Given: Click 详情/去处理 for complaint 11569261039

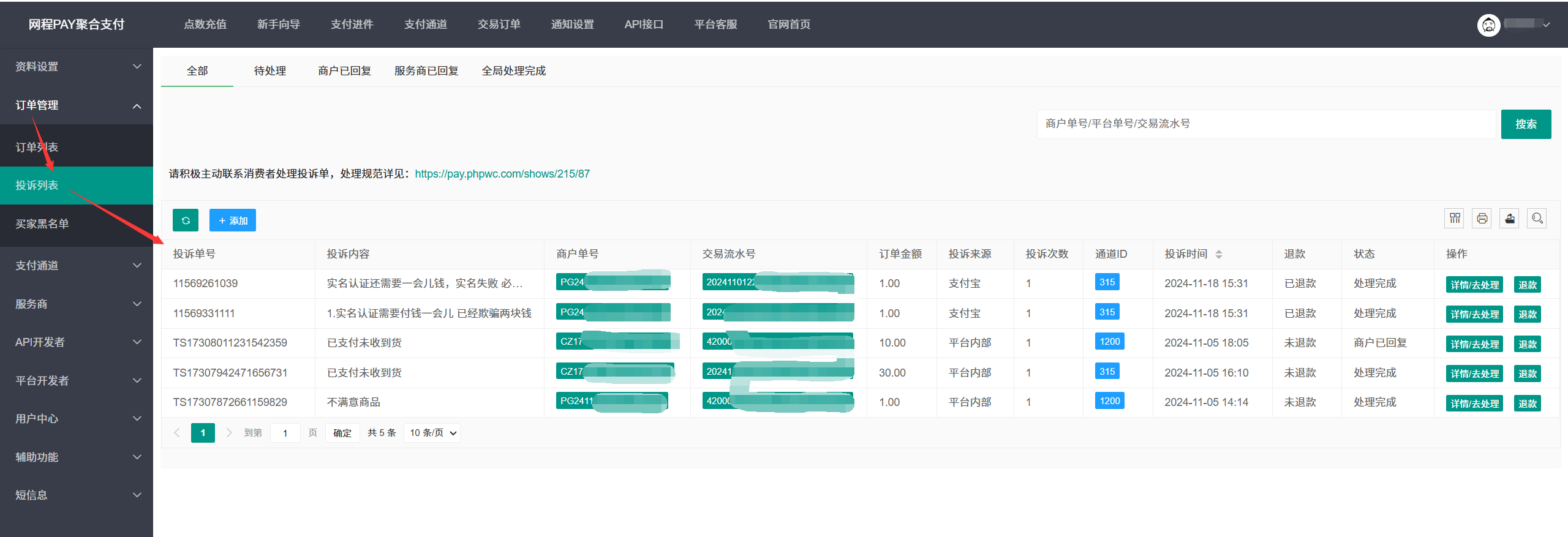Looking at the screenshot, I should (1474, 285).
